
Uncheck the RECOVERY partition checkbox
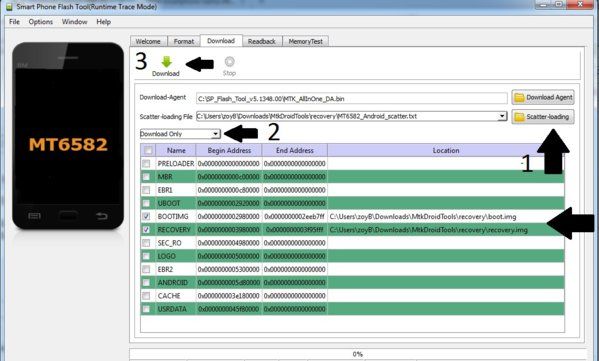point(146,230)
